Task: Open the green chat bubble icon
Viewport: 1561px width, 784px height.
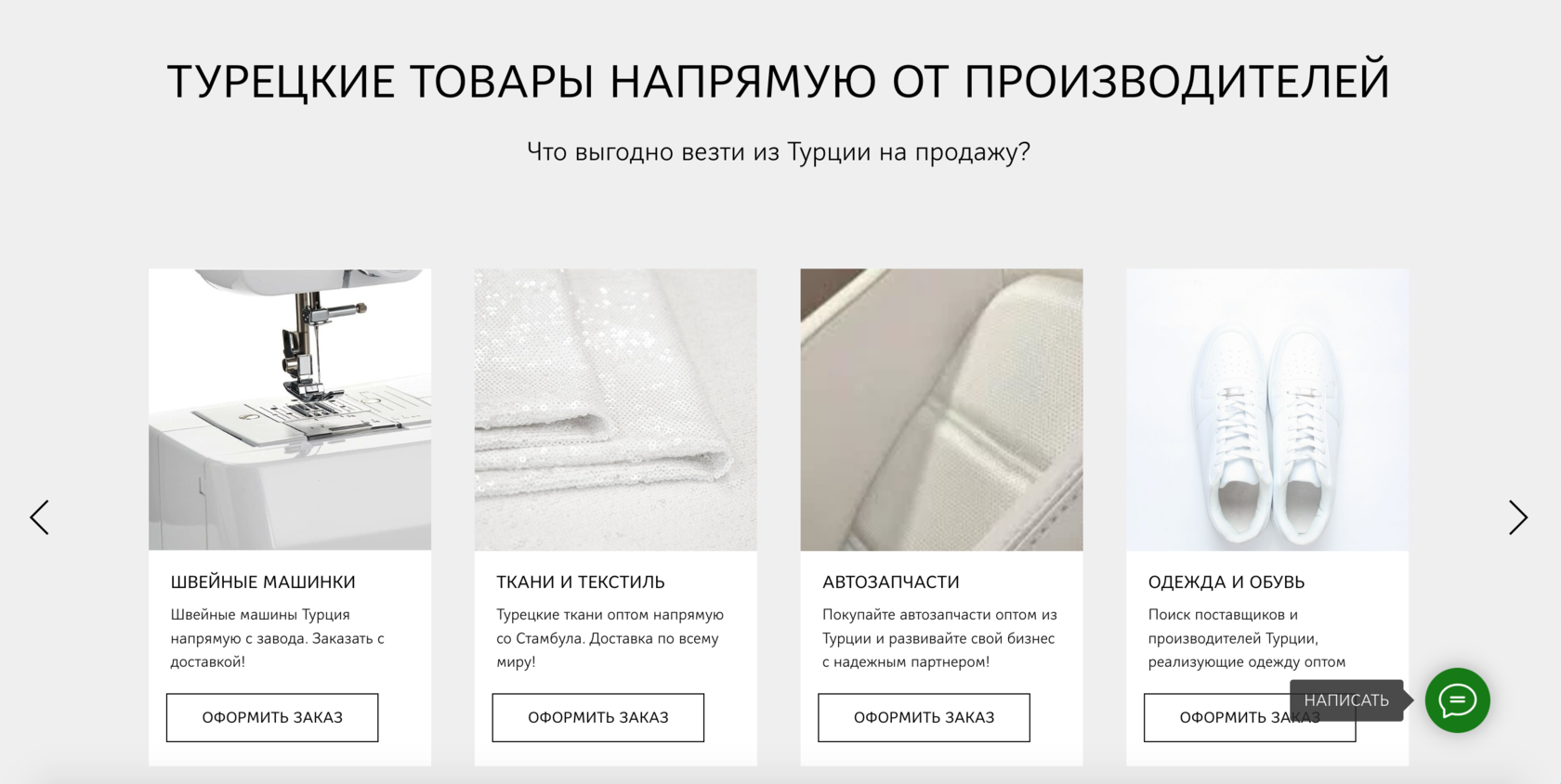Action: (x=1458, y=700)
